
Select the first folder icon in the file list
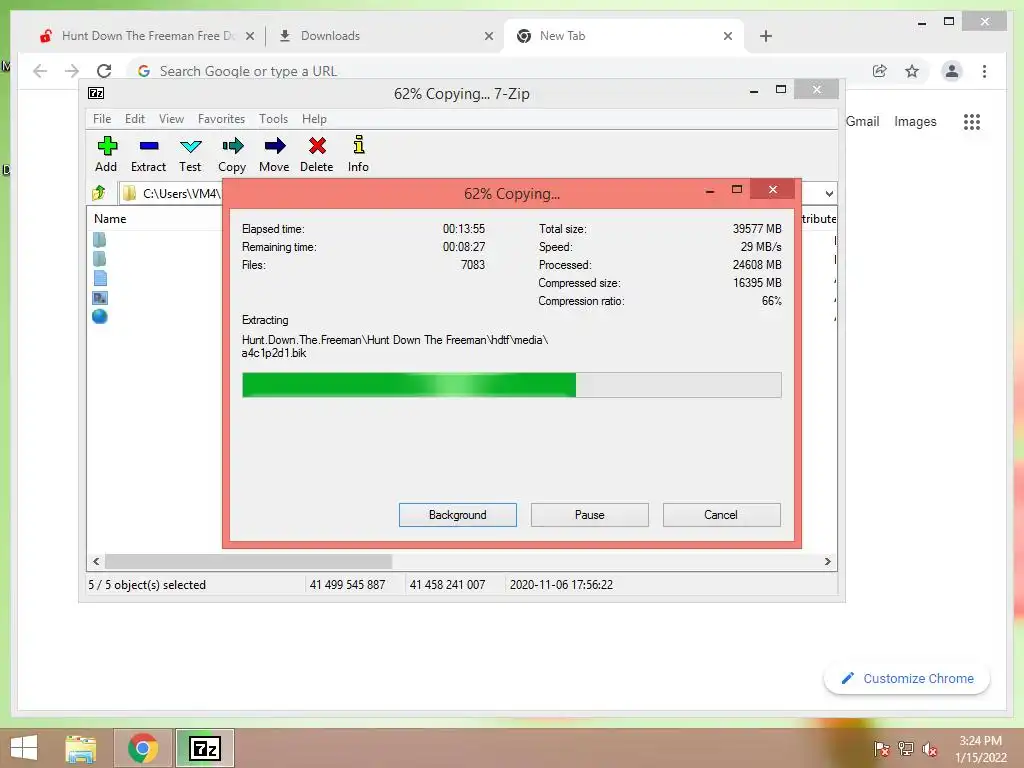click(x=99, y=240)
